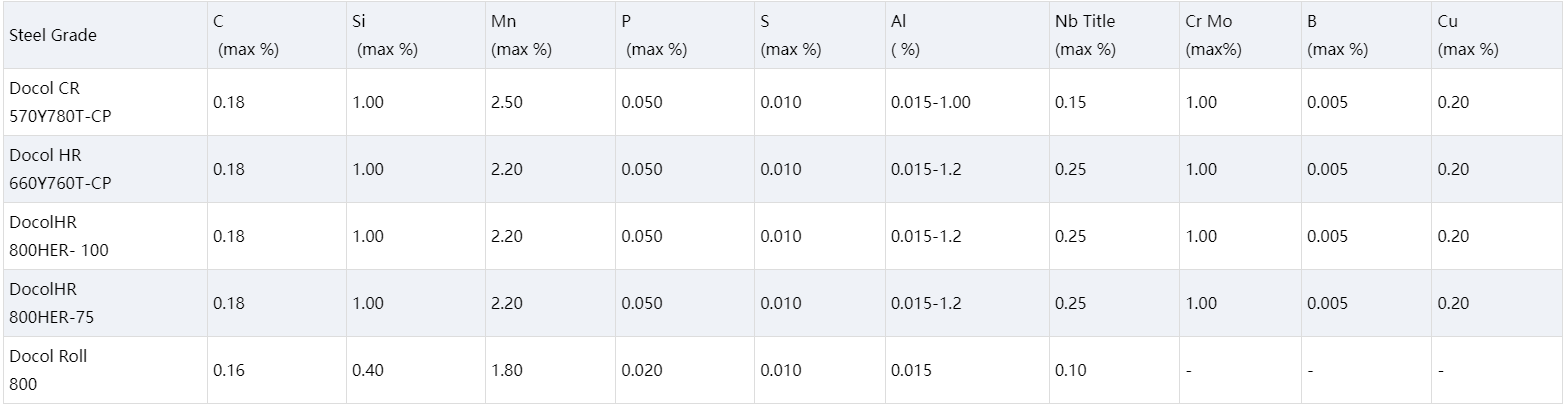This screenshot has width=1566, height=408.
Task: Click the DocolHR 800HER- 100 grade name
Action: (x=59, y=236)
